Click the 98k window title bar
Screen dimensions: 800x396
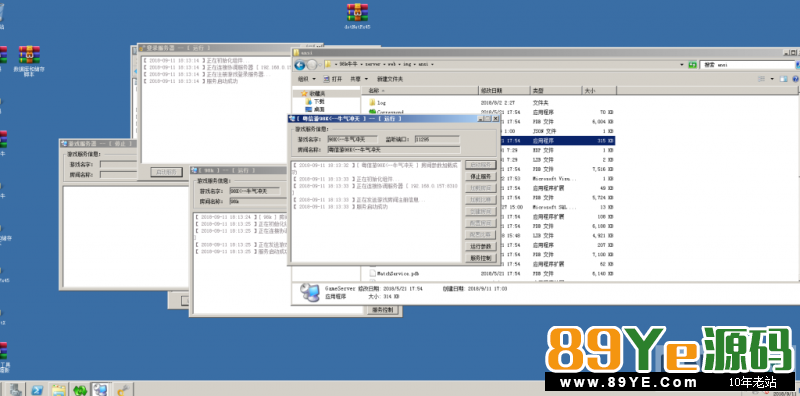click(239, 170)
